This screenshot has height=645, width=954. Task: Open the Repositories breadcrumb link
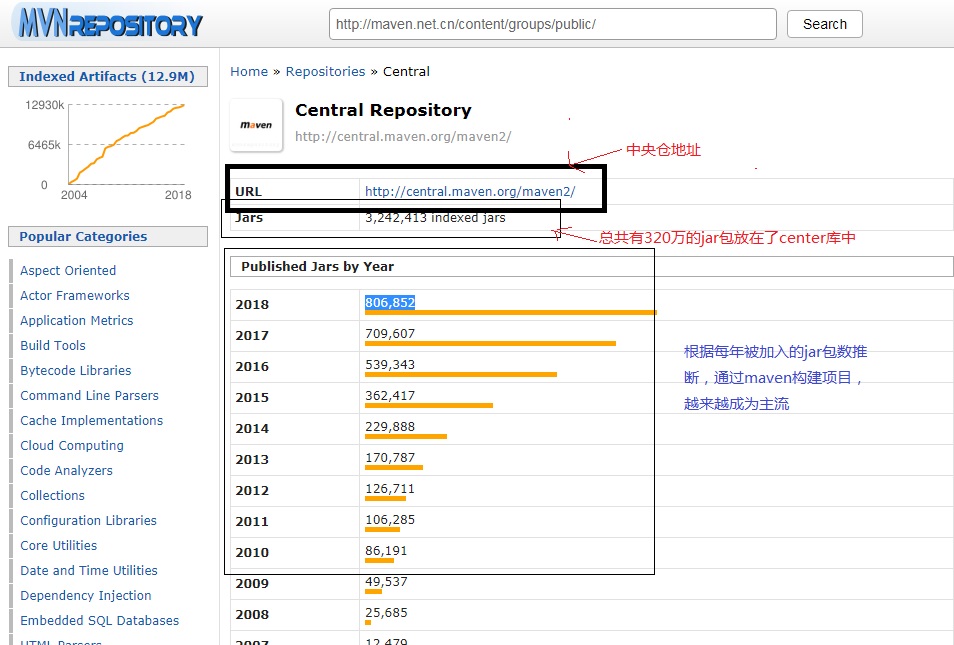(325, 71)
